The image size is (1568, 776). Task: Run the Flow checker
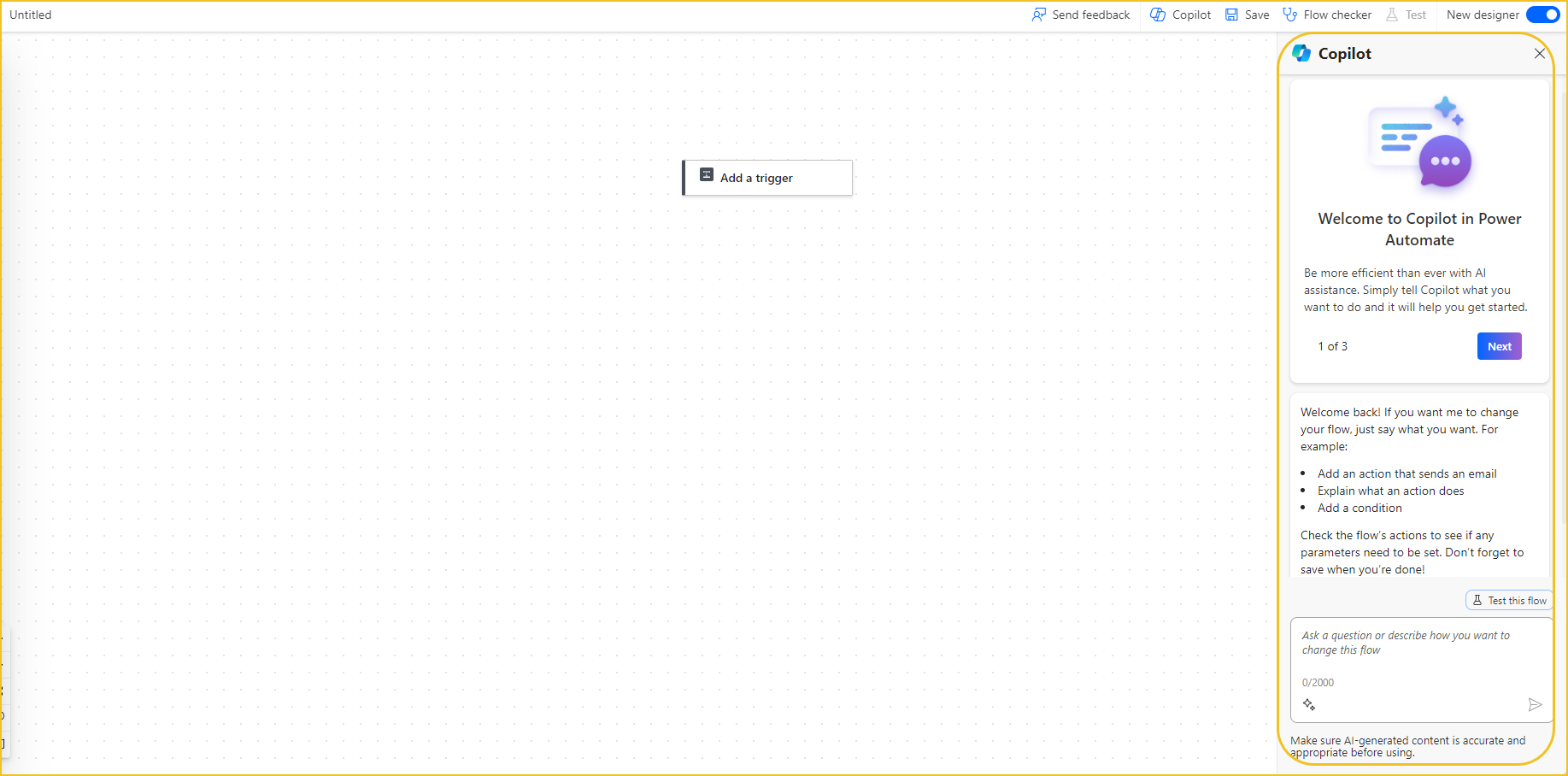1327,15
